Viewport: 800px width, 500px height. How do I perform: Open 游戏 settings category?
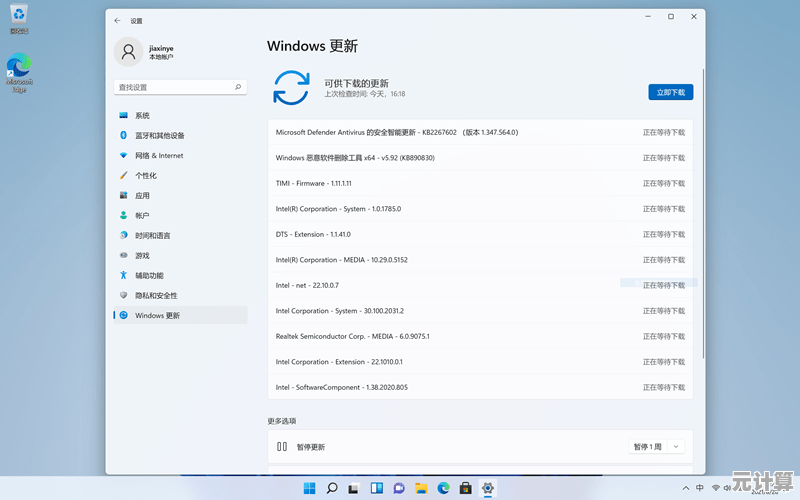[180, 255]
